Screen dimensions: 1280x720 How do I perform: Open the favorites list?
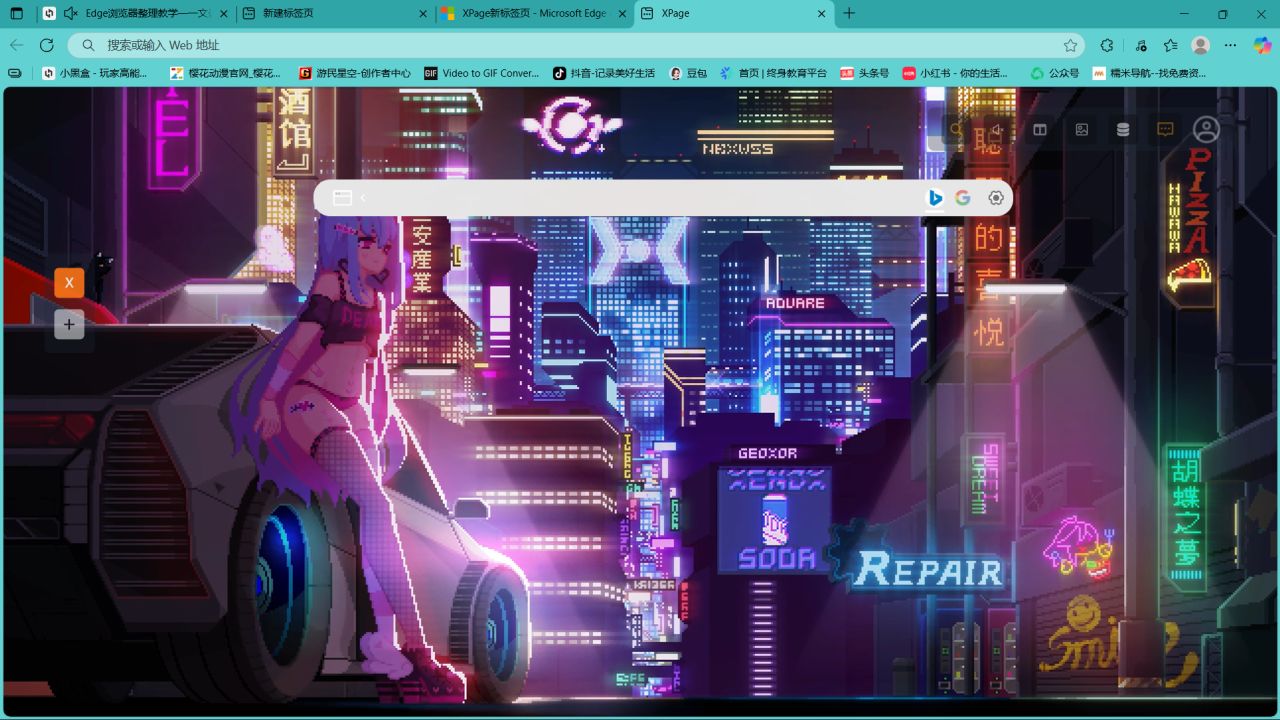point(1171,45)
